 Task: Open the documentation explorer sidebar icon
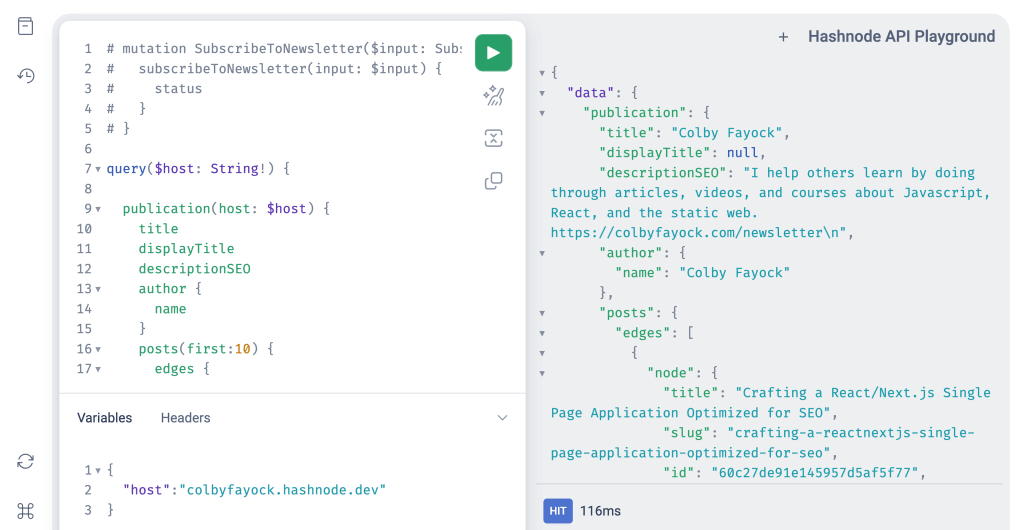(x=25, y=26)
